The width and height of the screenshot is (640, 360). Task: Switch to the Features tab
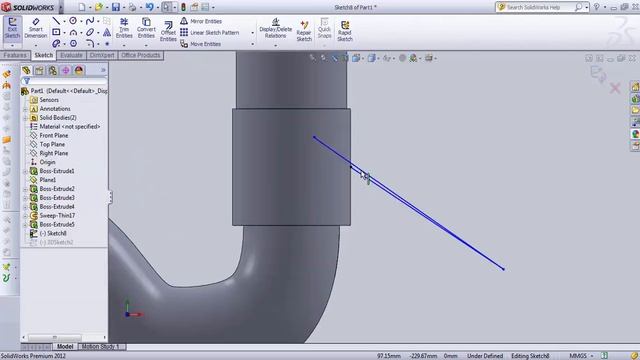point(15,55)
